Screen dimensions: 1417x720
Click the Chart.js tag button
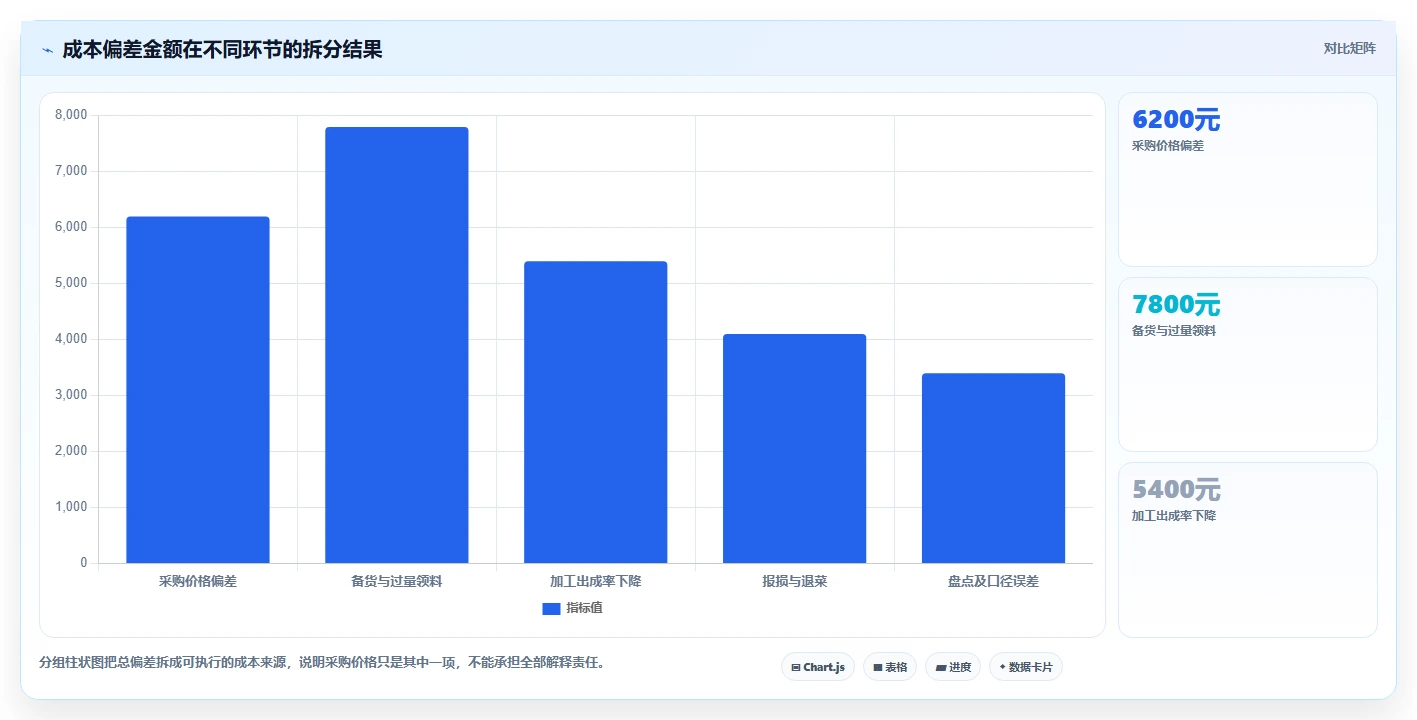point(818,667)
